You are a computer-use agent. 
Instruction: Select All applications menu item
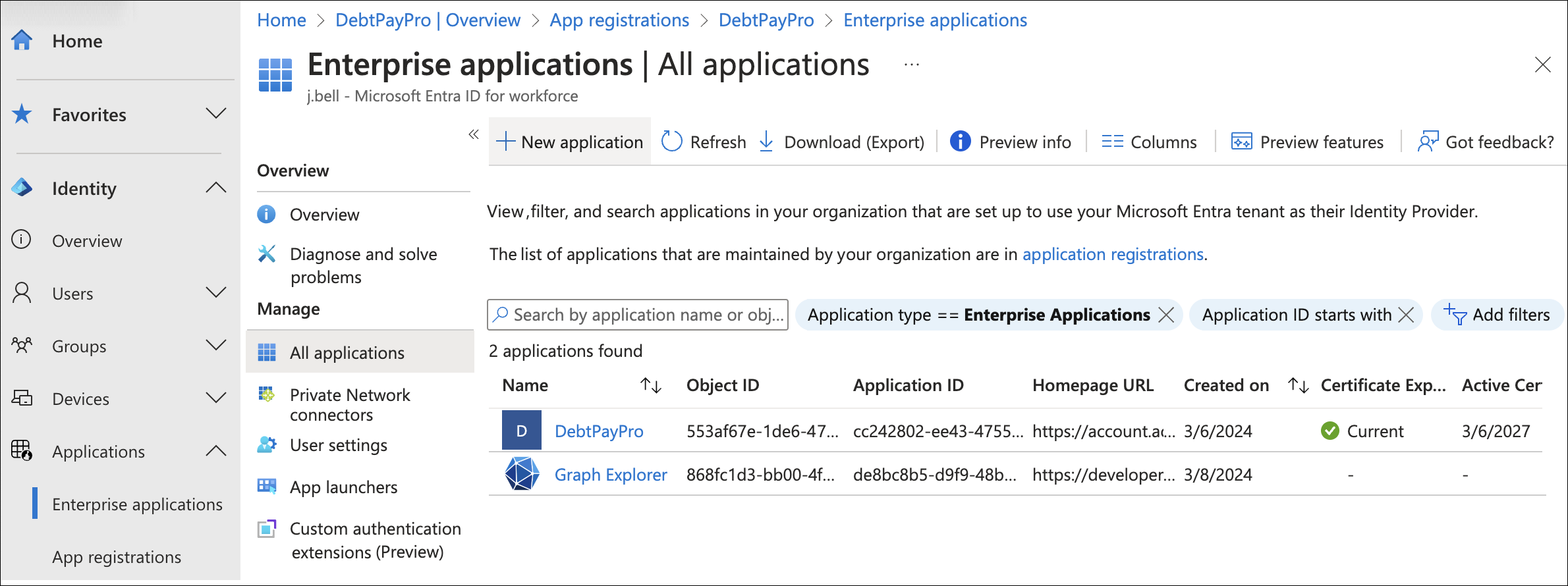click(360, 352)
